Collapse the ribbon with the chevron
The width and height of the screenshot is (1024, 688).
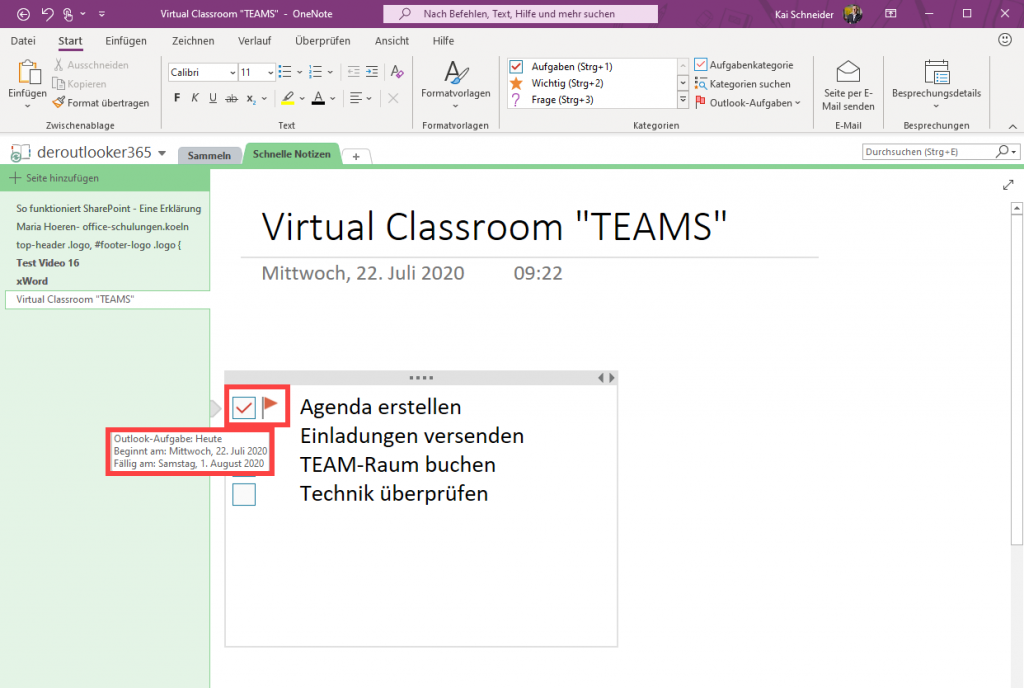(1012, 126)
